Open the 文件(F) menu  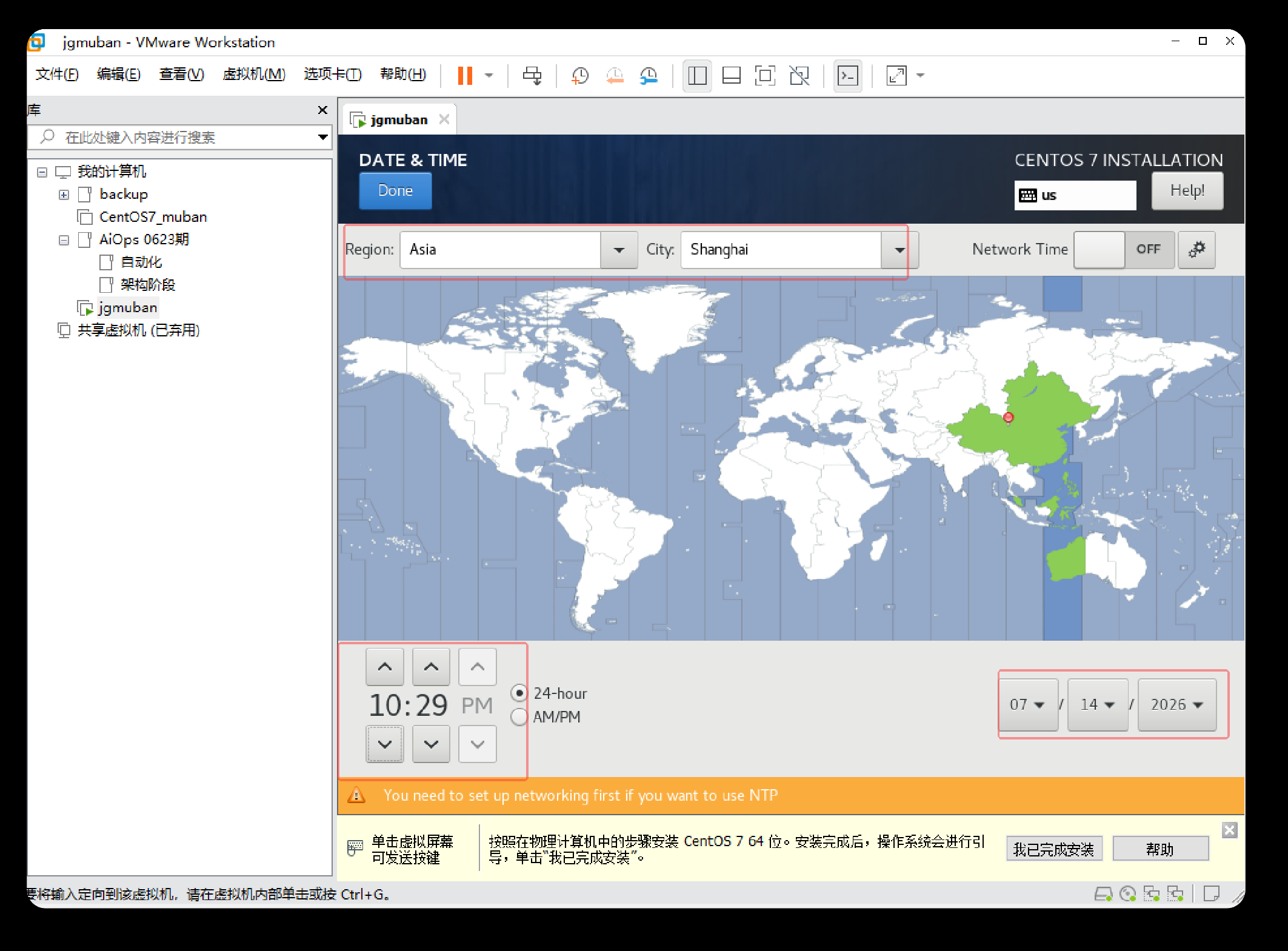[x=57, y=75]
